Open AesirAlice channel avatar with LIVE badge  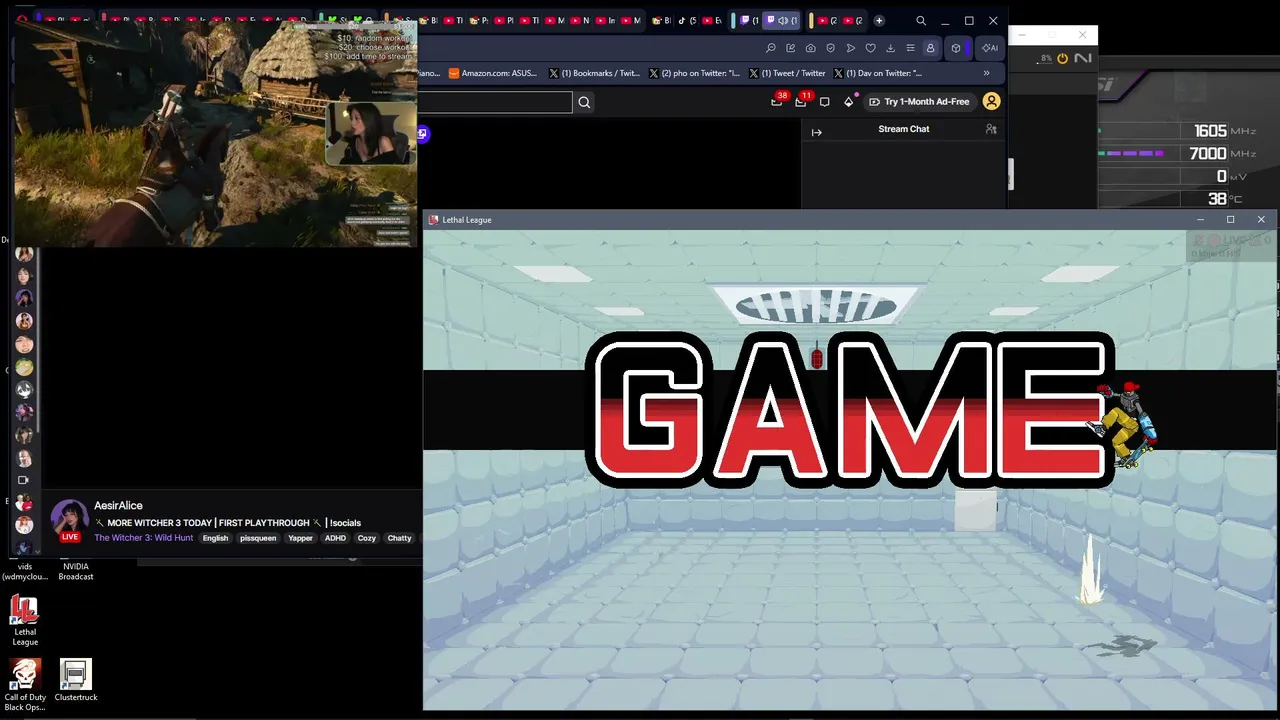coord(69,521)
